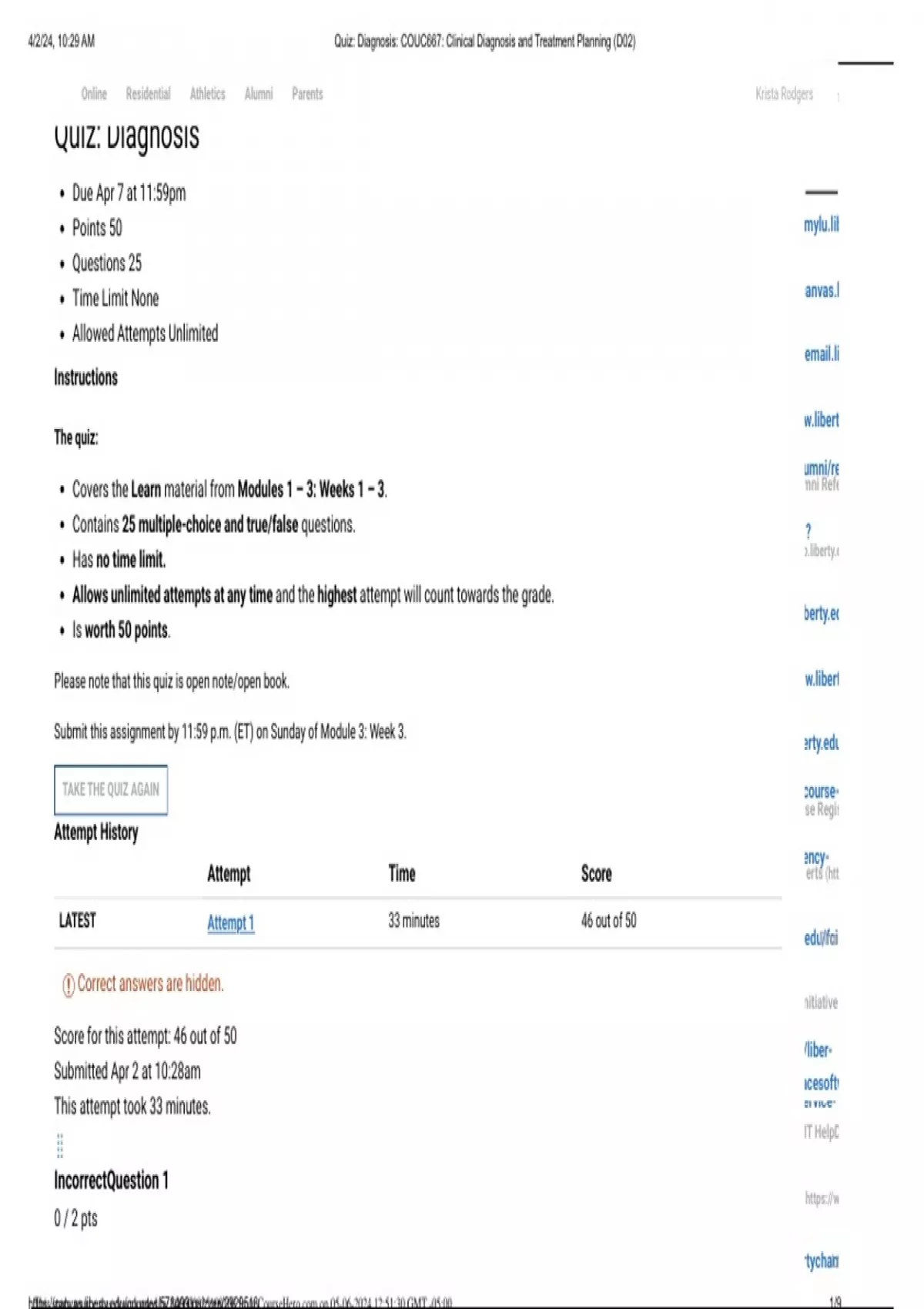Follow the mylu sidebar link
The height and width of the screenshot is (1309, 924).
click(x=821, y=225)
